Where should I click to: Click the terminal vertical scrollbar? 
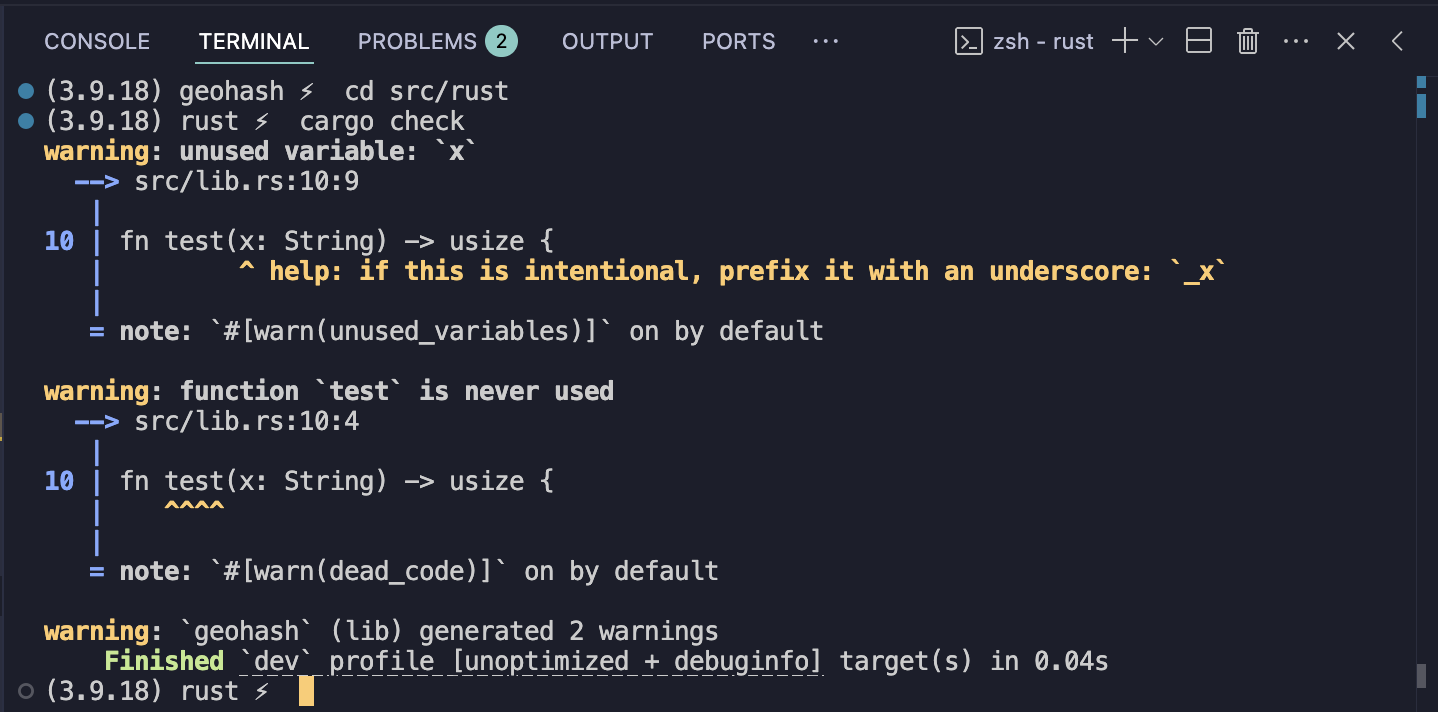coord(1421,380)
